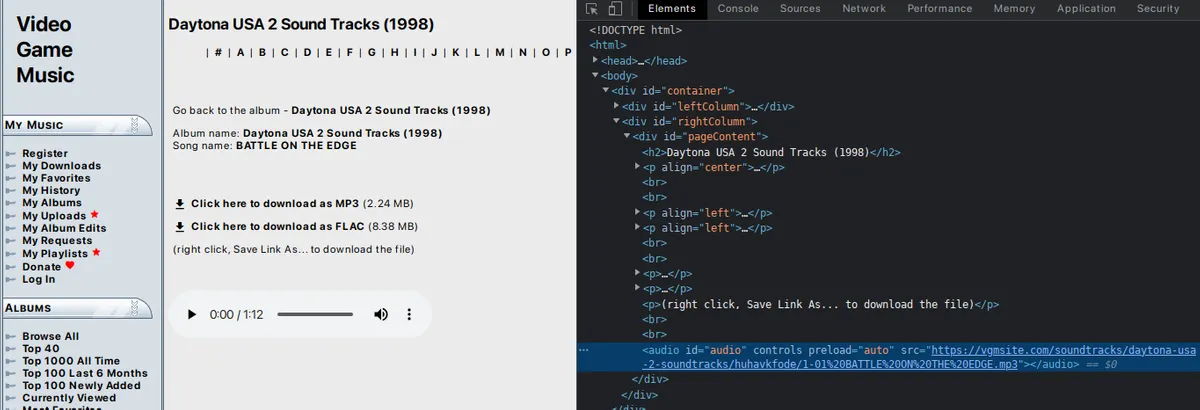Open the Network tab
This screenshot has height=410, width=1200.
tap(864, 9)
